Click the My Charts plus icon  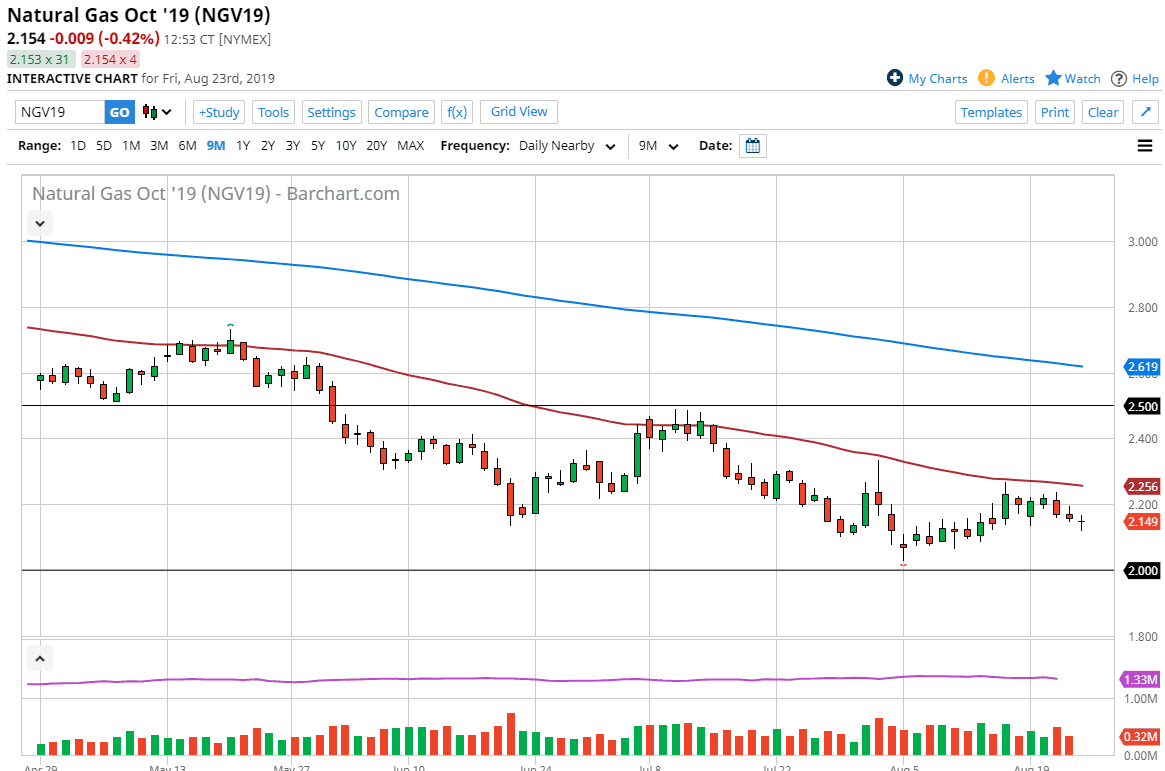[895, 78]
